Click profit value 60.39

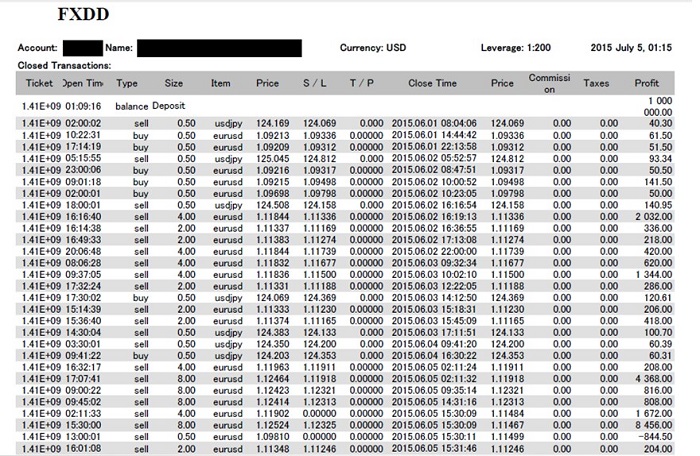pyautogui.click(x=660, y=344)
